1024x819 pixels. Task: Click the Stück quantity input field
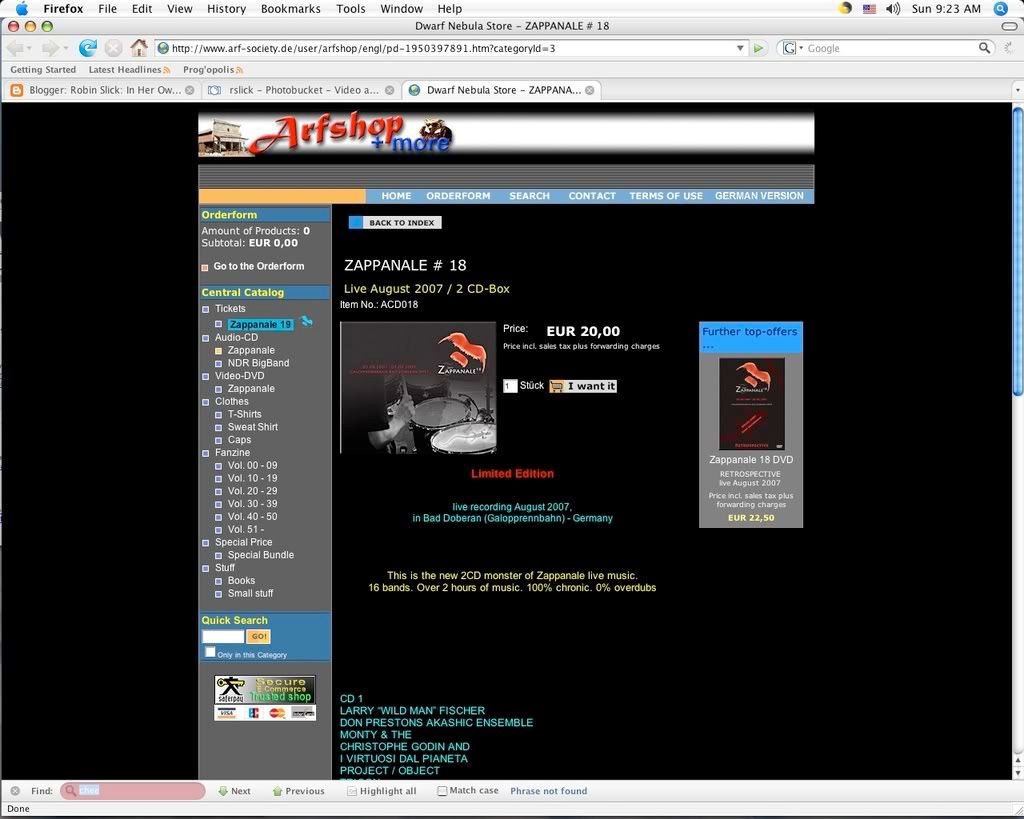(x=510, y=387)
